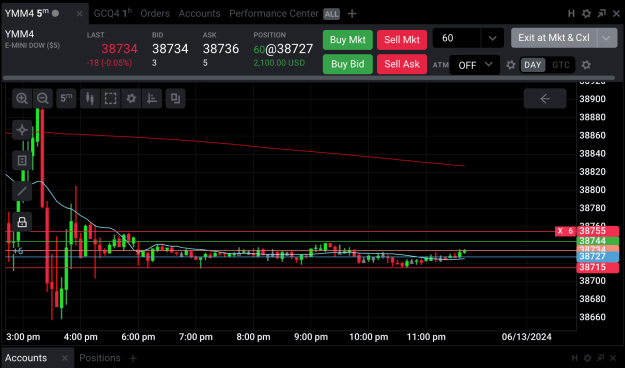
Task: Click the 2,100.00 USD profit value
Action: point(279,63)
